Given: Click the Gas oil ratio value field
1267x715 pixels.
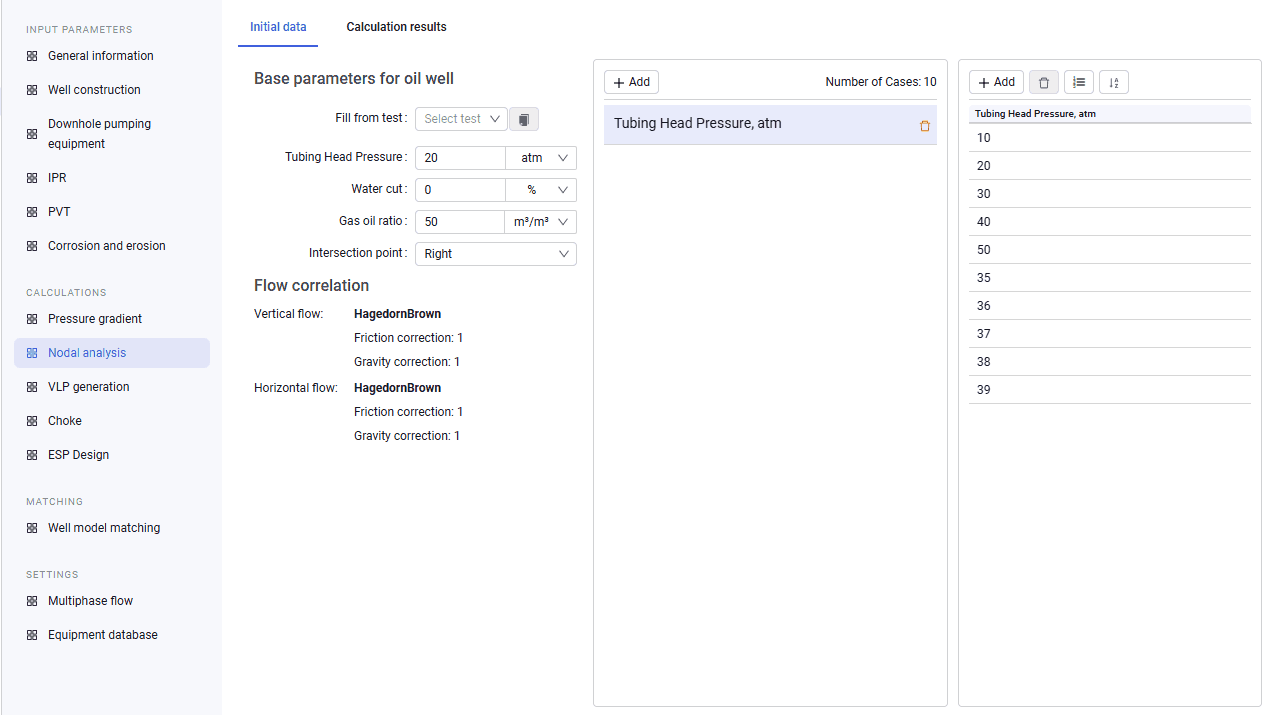Looking at the screenshot, I should (459, 222).
